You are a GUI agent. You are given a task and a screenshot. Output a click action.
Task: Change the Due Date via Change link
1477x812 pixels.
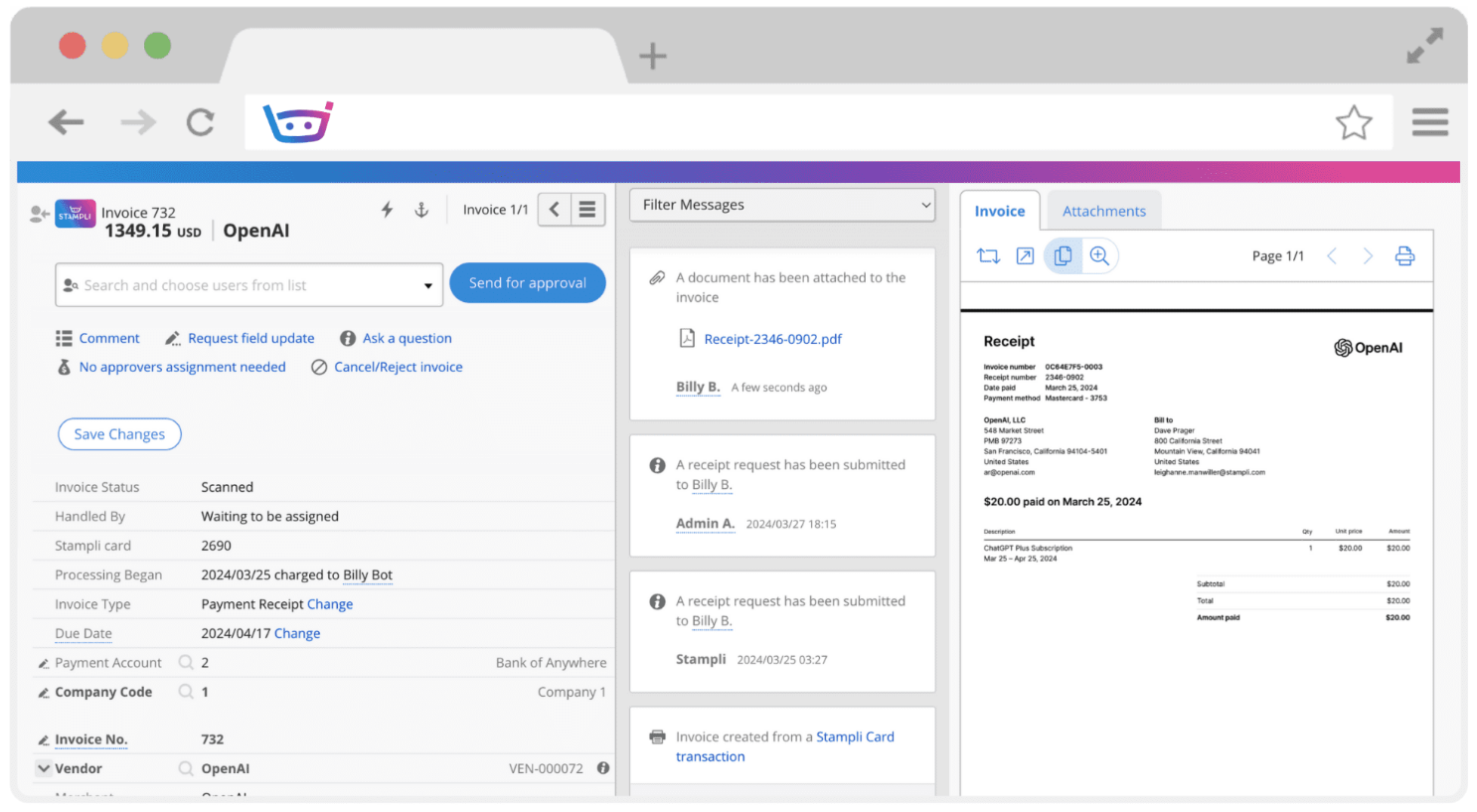297,633
